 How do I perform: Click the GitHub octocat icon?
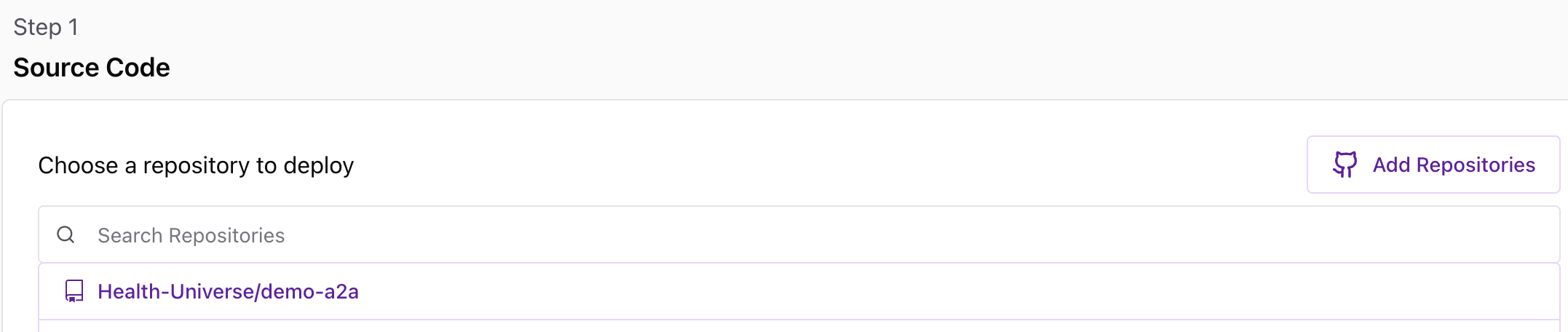[x=1345, y=165]
